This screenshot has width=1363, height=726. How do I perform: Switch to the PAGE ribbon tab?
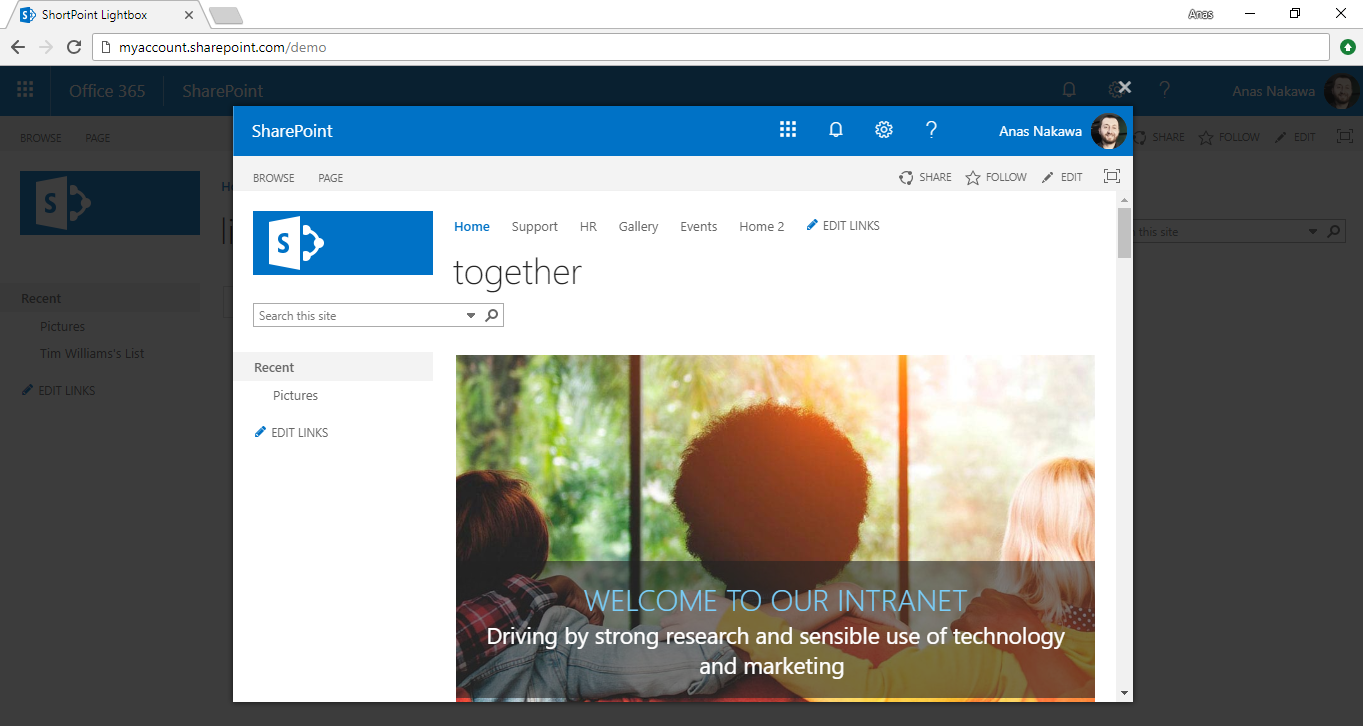click(x=330, y=177)
